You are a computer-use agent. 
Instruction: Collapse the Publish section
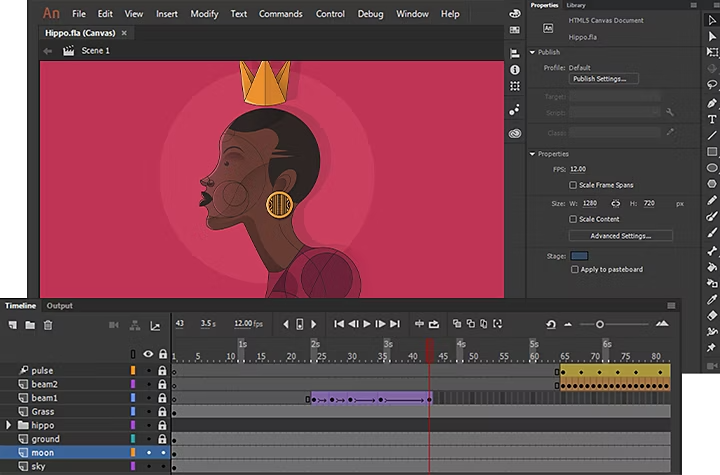tap(533, 52)
